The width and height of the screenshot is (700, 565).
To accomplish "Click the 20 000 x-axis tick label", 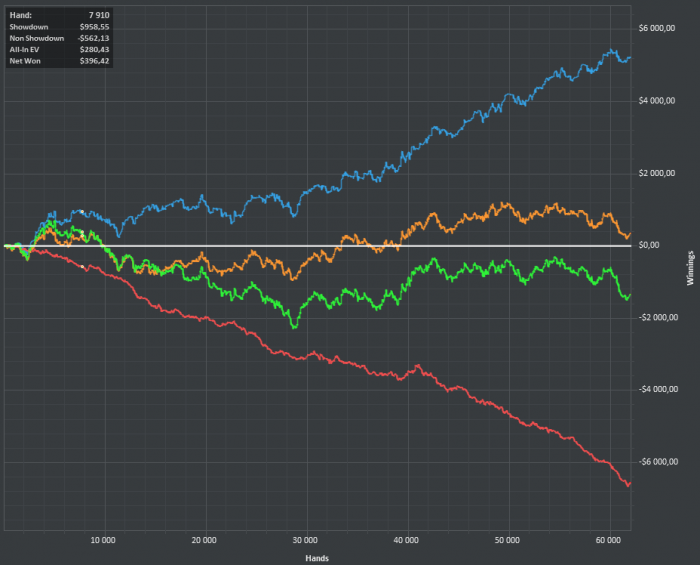I will click(x=204, y=540).
